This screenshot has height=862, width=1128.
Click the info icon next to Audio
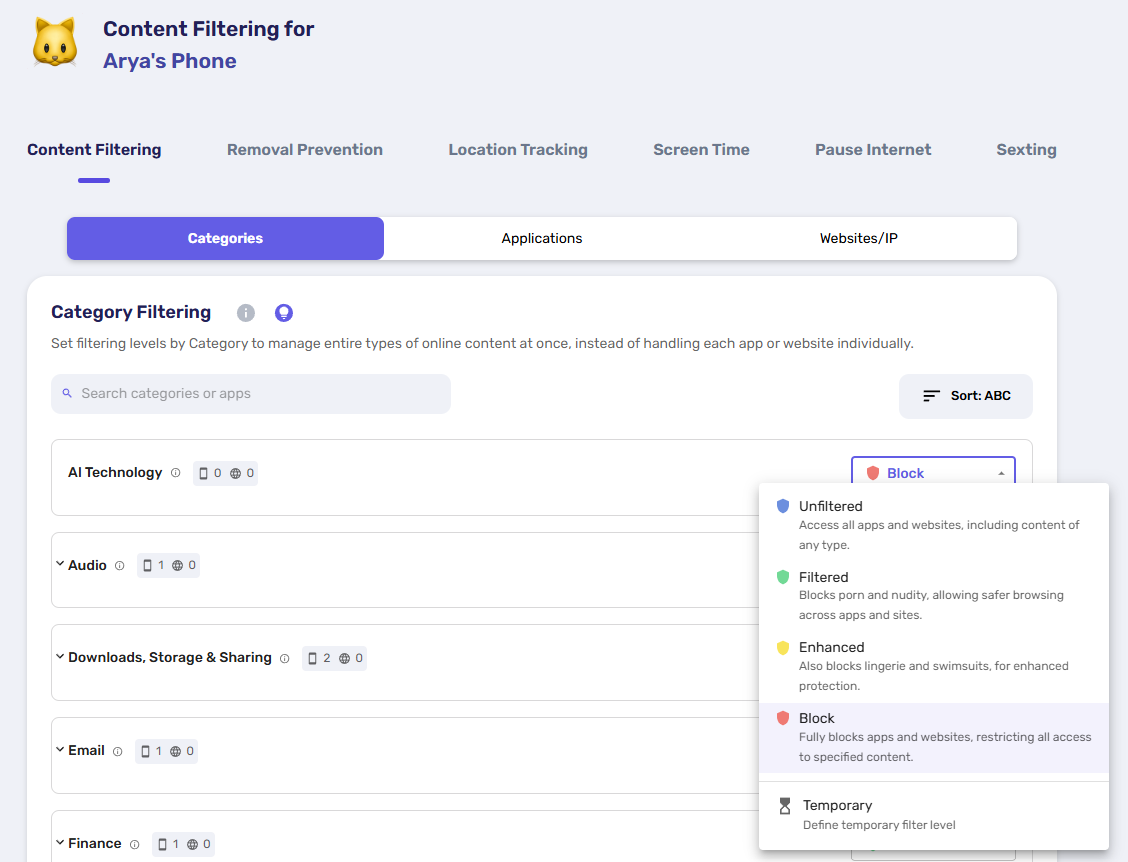click(119, 566)
